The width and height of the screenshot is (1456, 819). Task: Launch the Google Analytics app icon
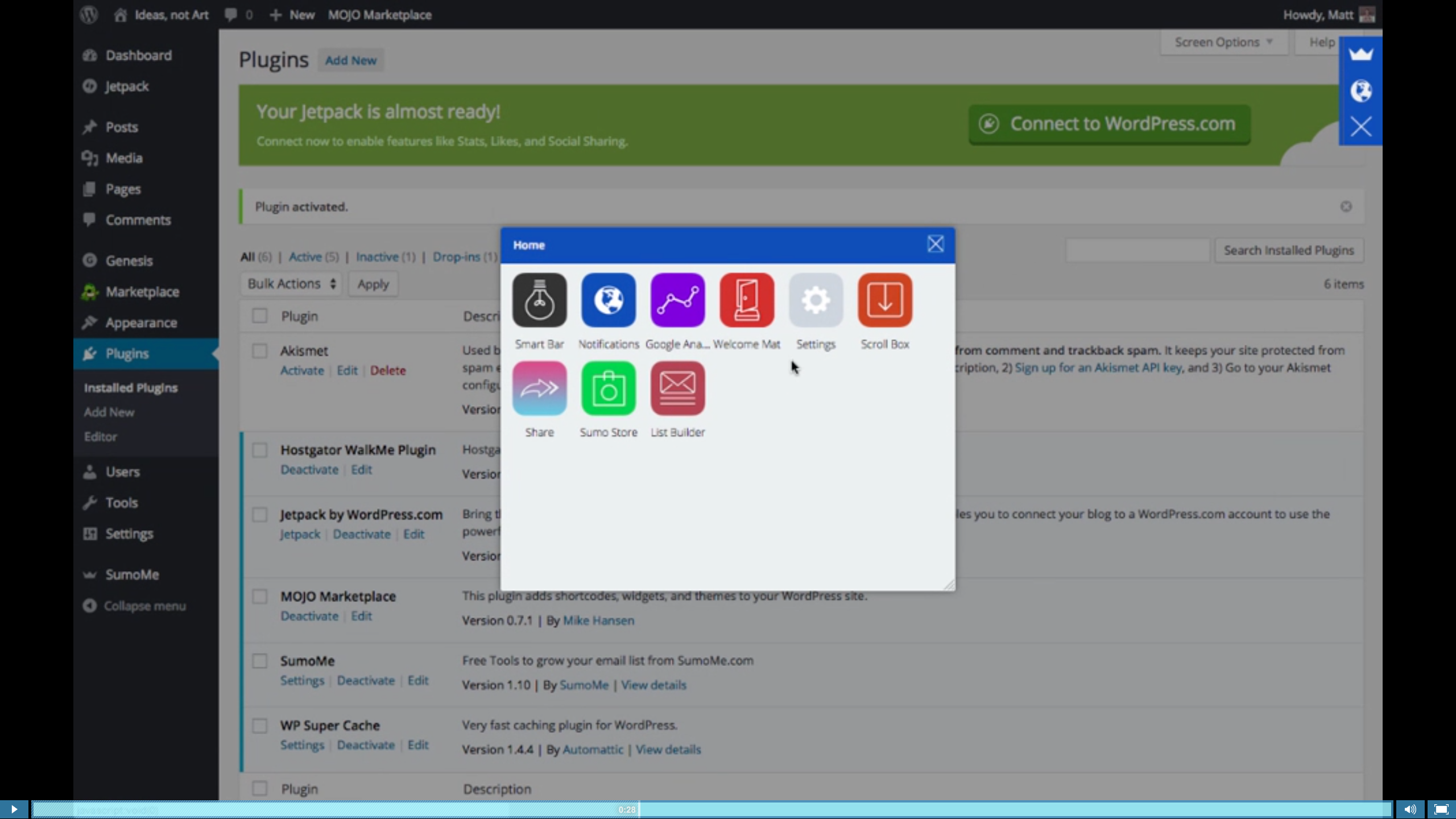(677, 300)
